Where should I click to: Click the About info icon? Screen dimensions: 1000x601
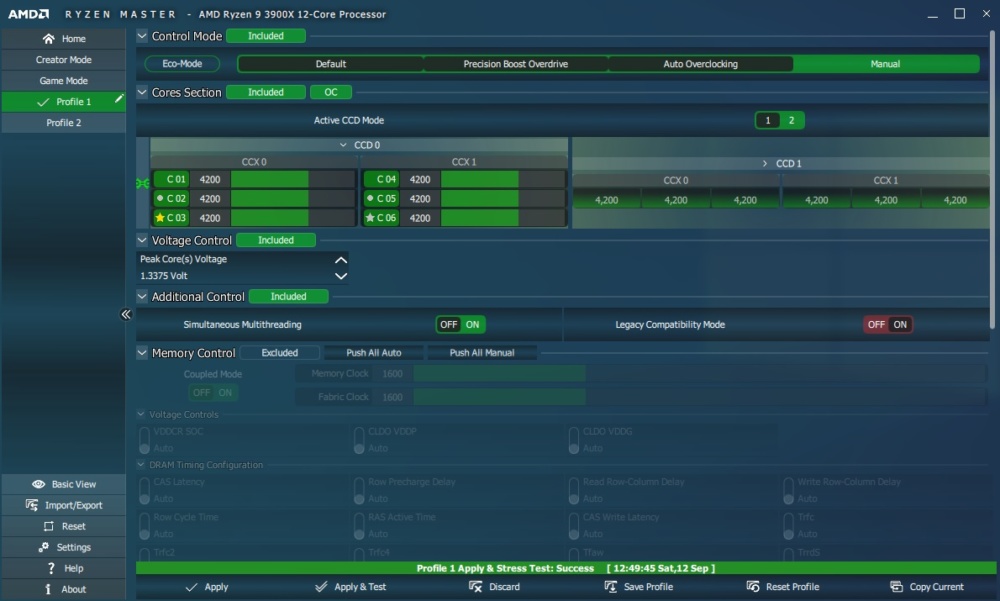pos(48,589)
